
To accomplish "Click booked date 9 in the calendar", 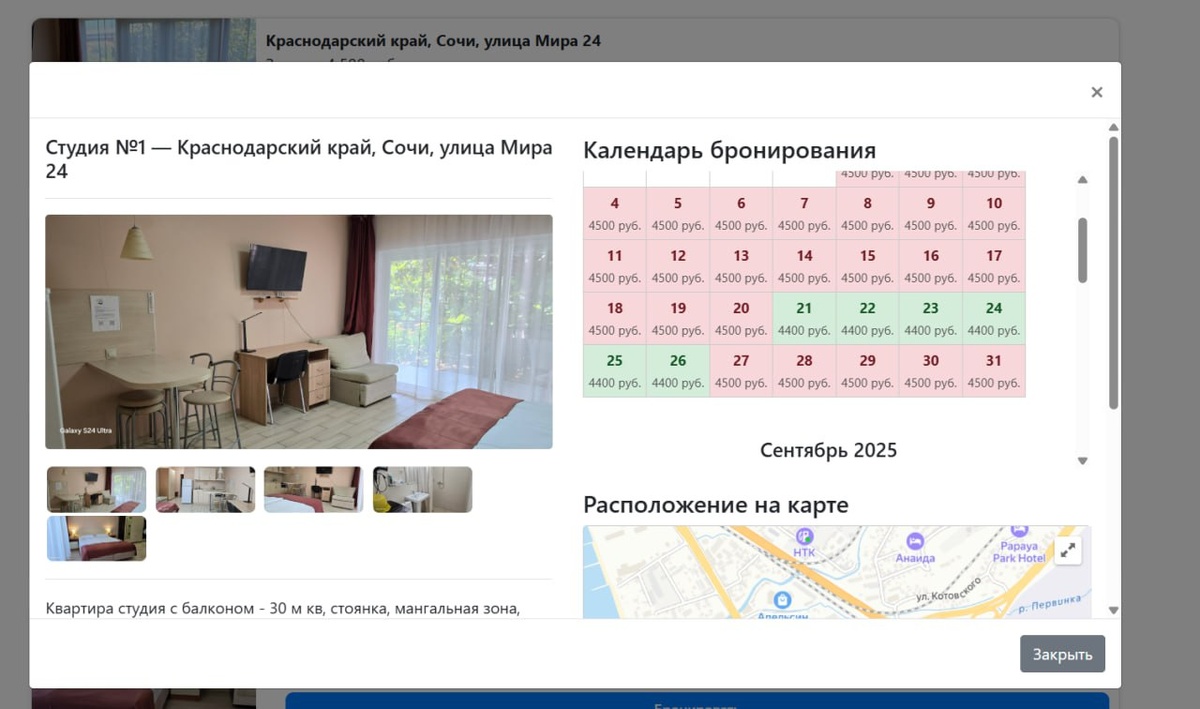I will click(x=930, y=214).
